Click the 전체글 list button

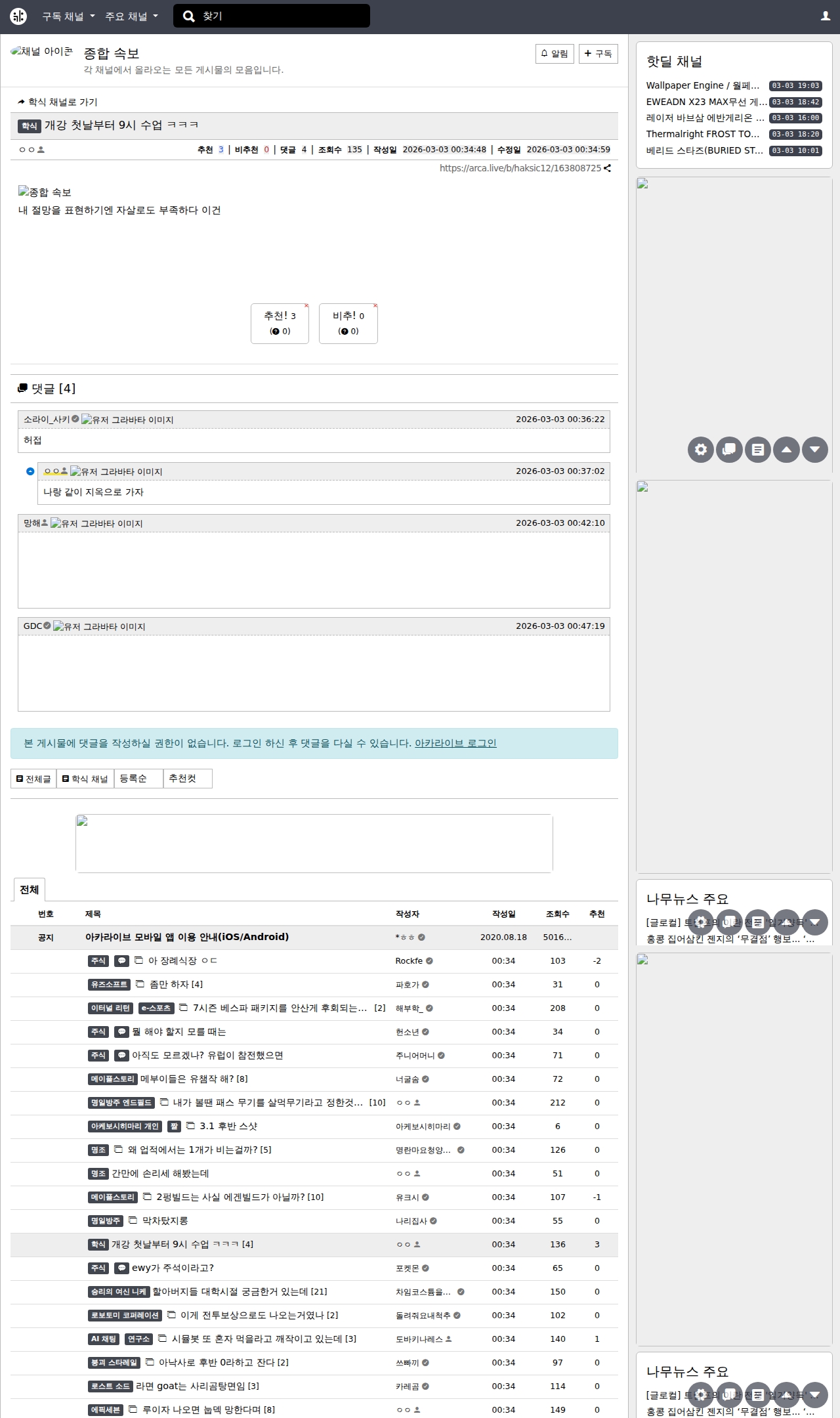click(x=33, y=779)
